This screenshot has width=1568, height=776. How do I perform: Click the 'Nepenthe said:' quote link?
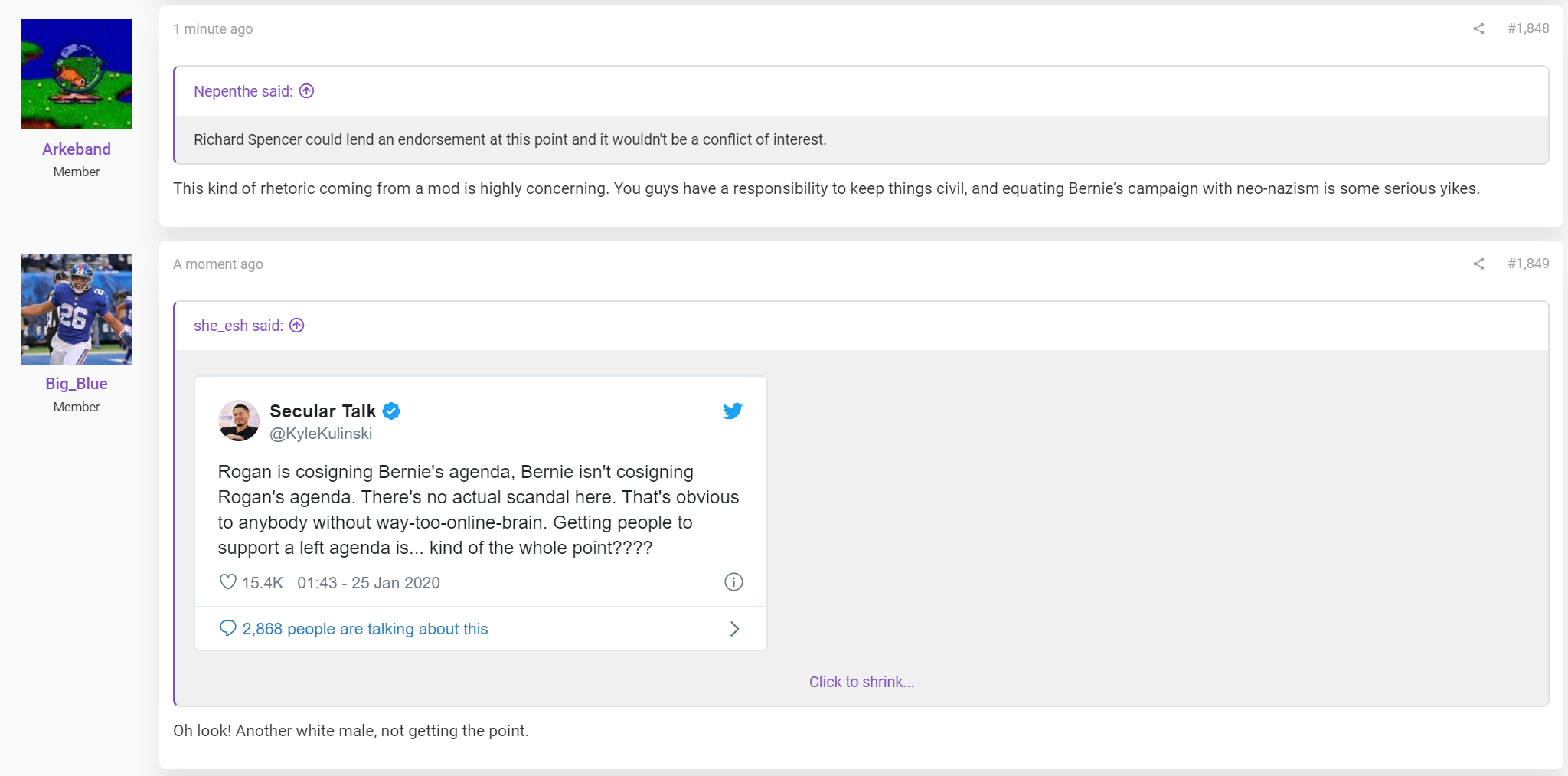(243, 91)
